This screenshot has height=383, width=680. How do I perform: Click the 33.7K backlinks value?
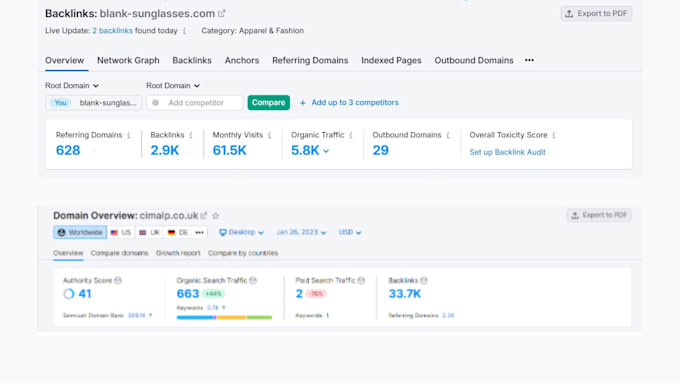[405, 294]
